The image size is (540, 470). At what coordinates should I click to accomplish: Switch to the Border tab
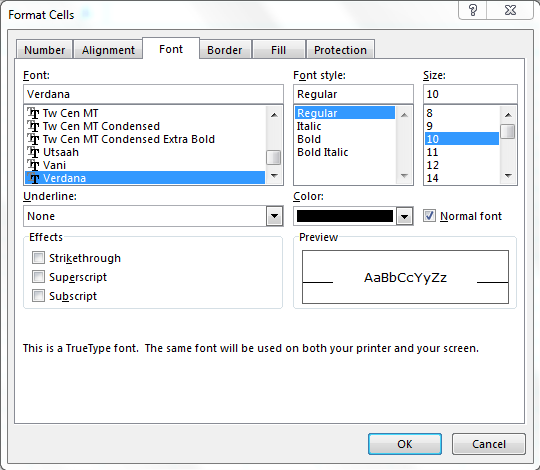coord(225,50)
